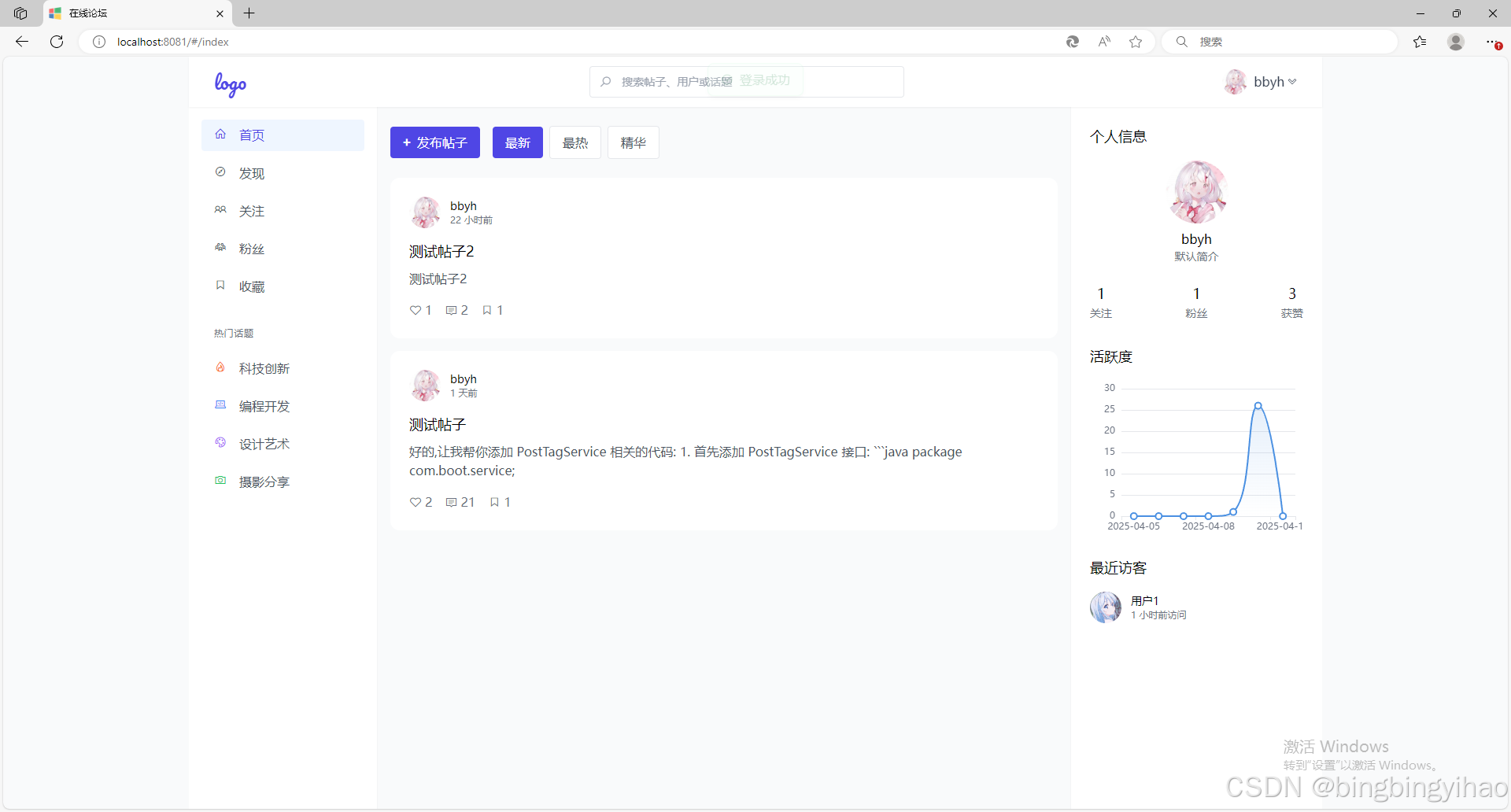Click author avatar on 测试帖子2 post
The width and height of the screenshot is (1511, 812).
tap(426, 212)
